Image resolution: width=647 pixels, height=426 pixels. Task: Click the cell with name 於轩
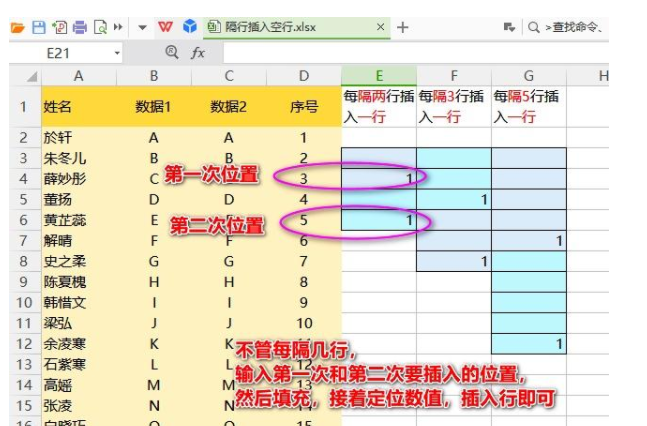(x=79, y=137)
